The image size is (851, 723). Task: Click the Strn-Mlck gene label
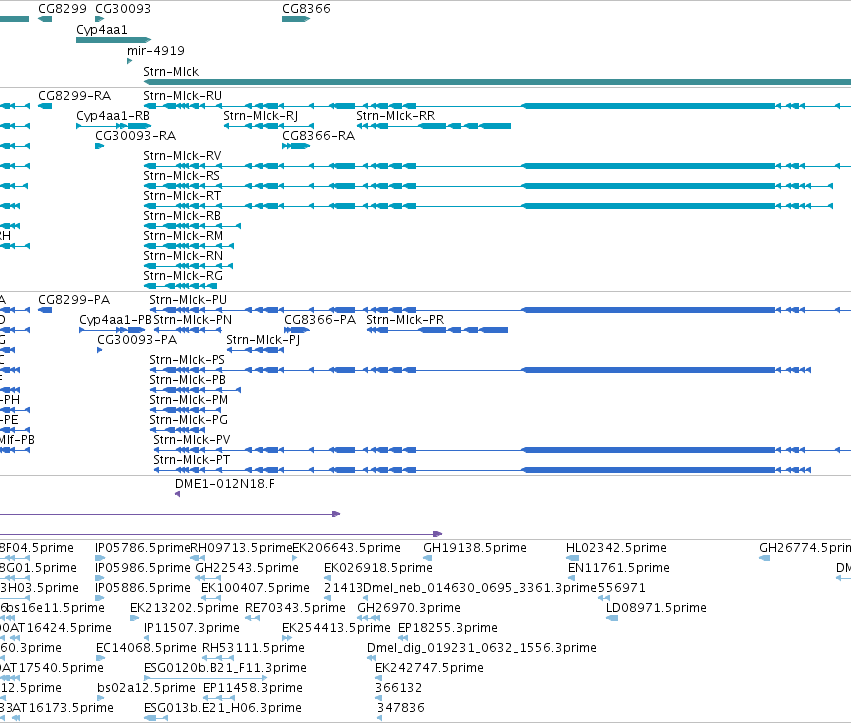pyautogui.click(x=171, y=72)
